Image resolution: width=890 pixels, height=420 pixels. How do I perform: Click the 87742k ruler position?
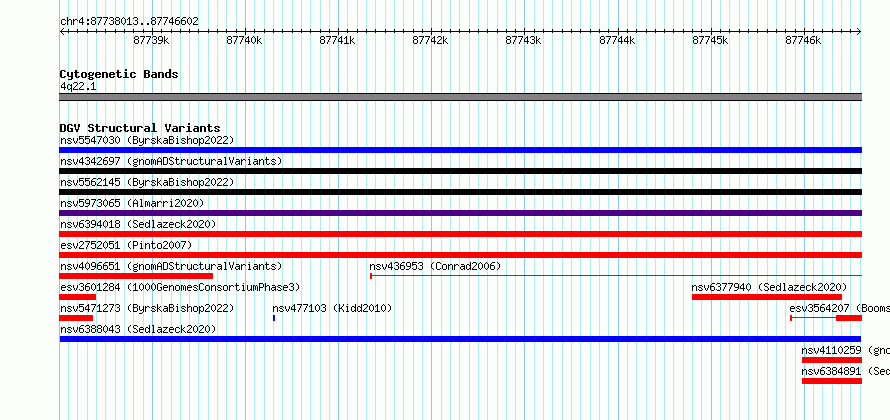click(x=430, y=40)
